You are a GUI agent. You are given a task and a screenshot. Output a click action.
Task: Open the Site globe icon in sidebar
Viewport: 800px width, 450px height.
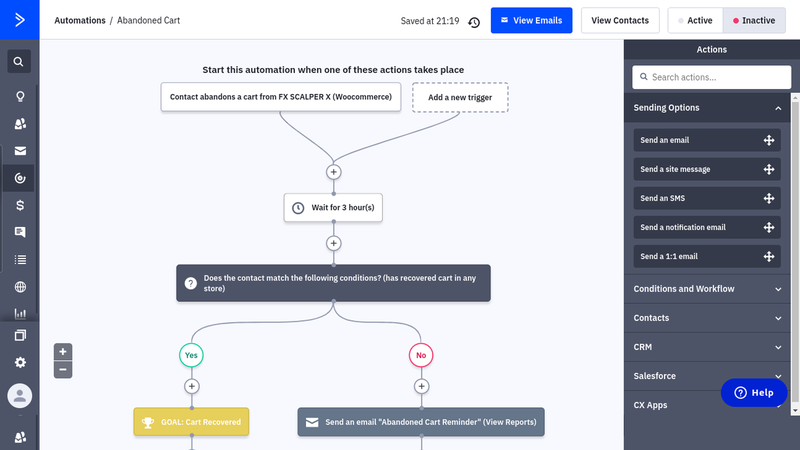click(20, 287)
